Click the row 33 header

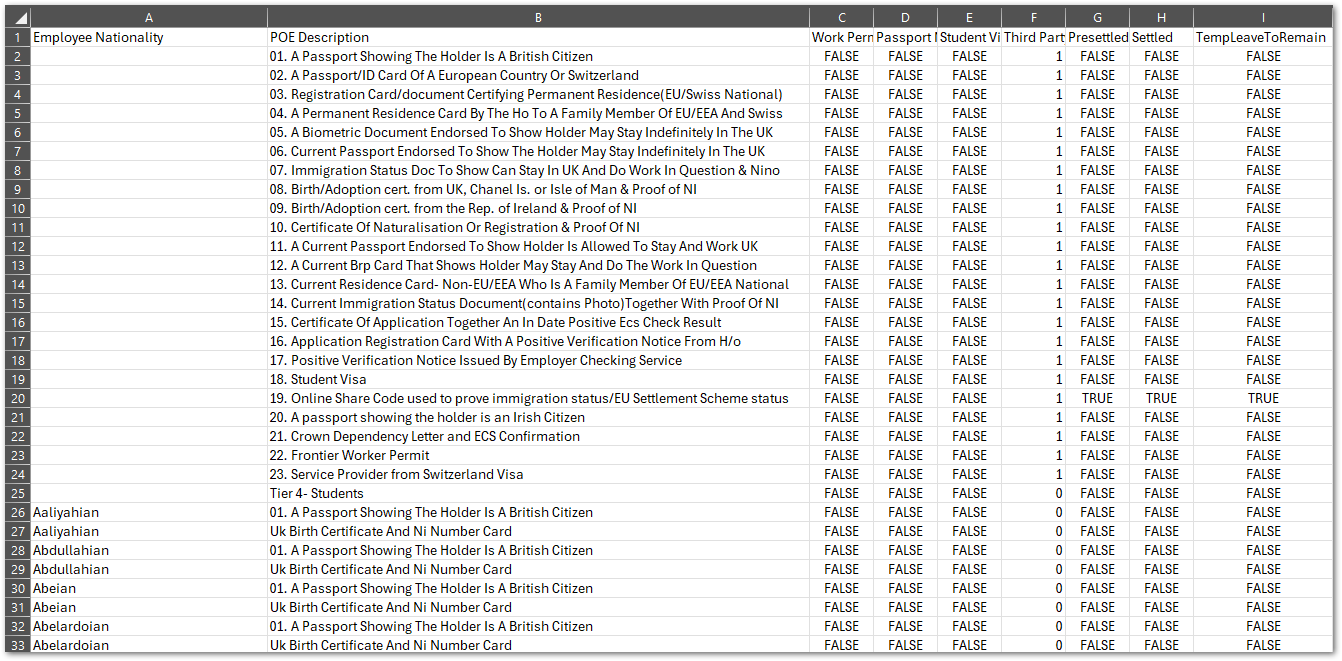tap(17, 645)
